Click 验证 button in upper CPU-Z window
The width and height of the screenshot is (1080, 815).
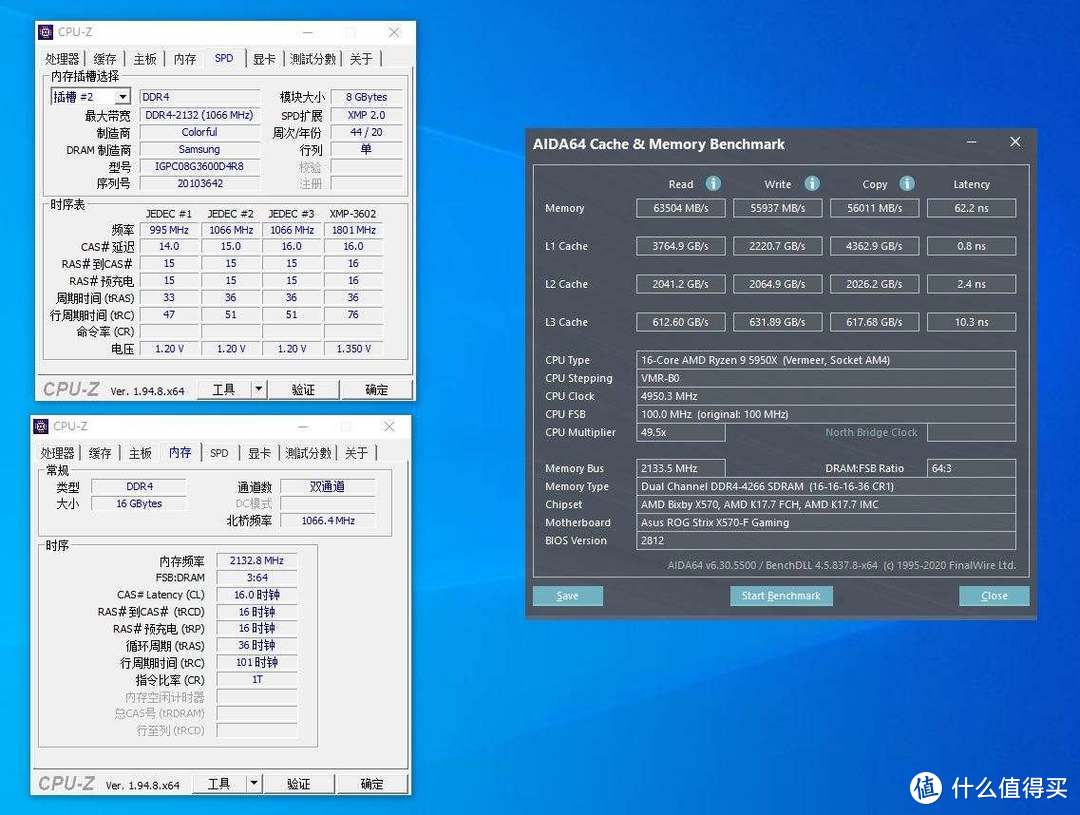coord(303,389)
